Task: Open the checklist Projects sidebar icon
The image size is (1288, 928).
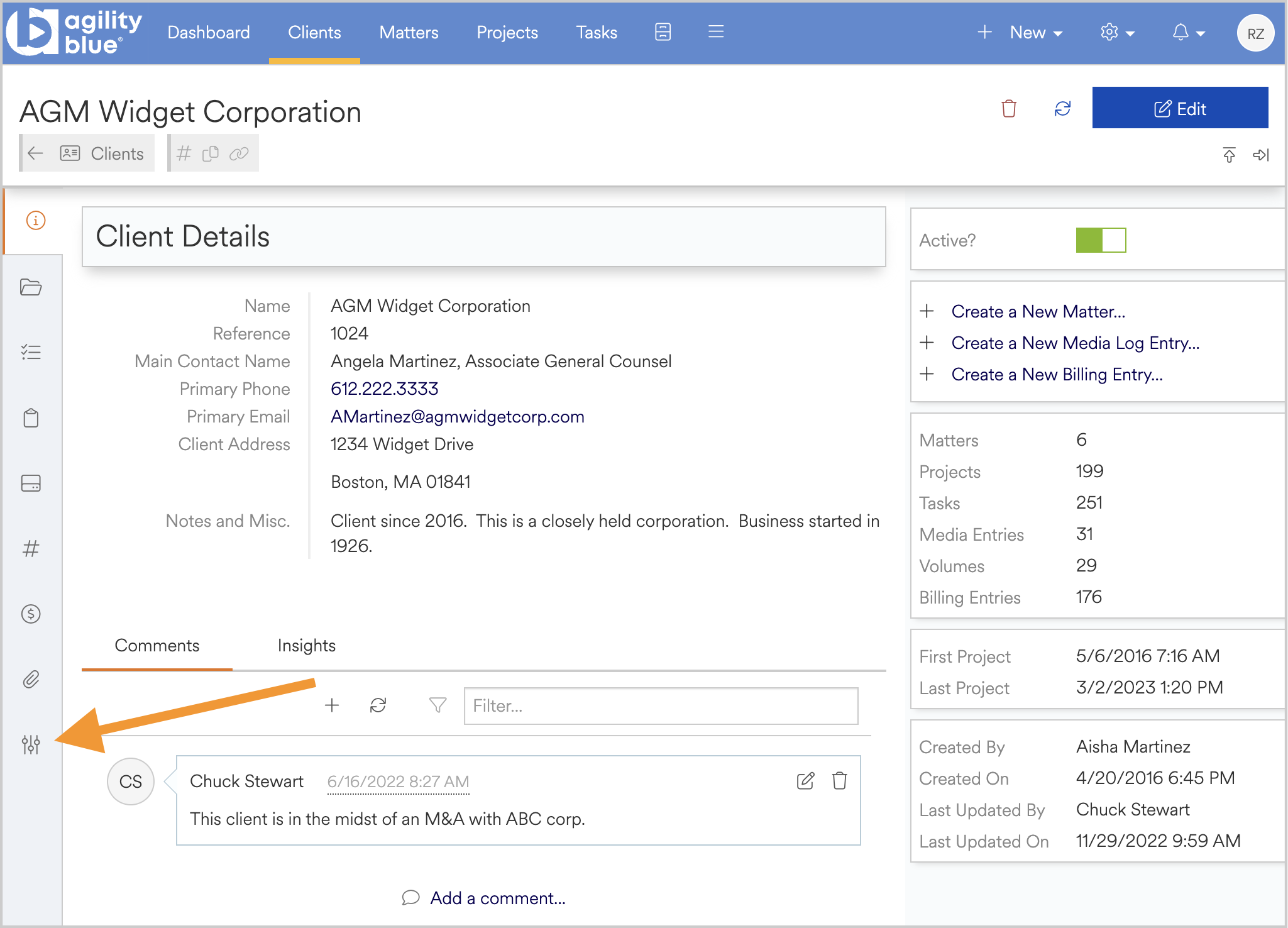Action: [x=31, y=352]
